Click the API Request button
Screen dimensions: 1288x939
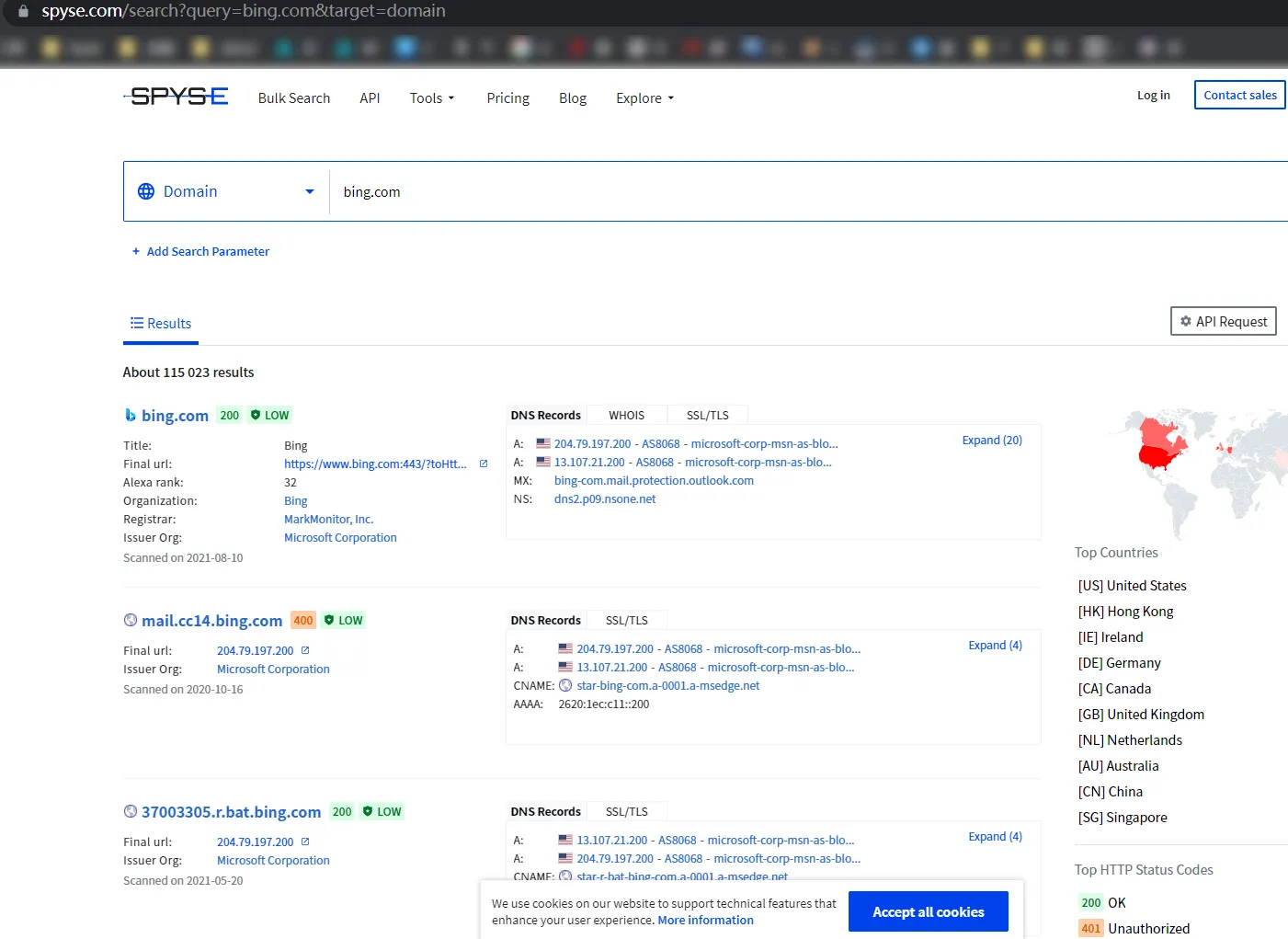point(1223,321)
